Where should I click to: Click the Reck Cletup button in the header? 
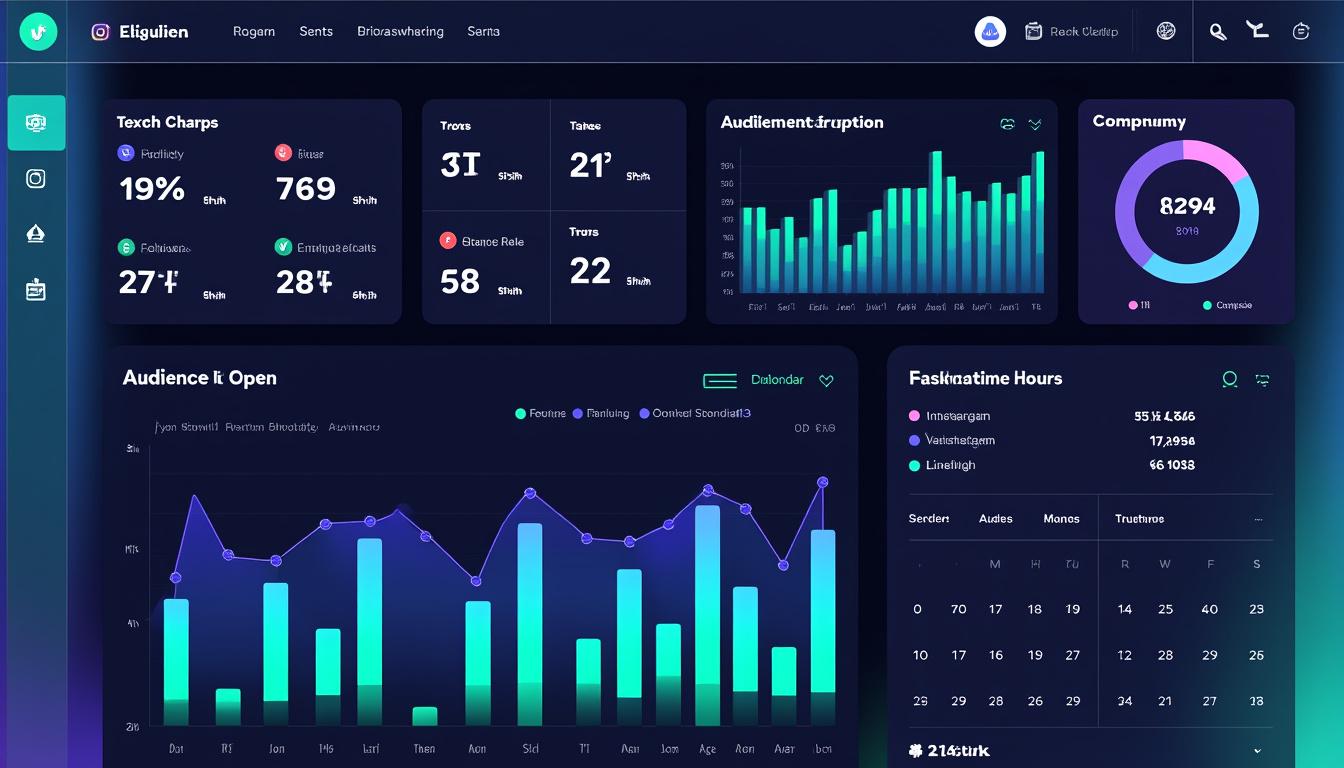pyautogui.click(x=1072, y=31)
